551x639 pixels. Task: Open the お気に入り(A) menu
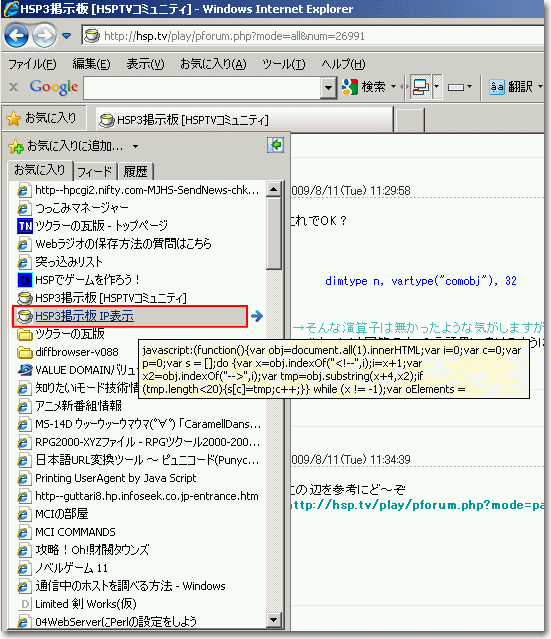pos(213,64)
